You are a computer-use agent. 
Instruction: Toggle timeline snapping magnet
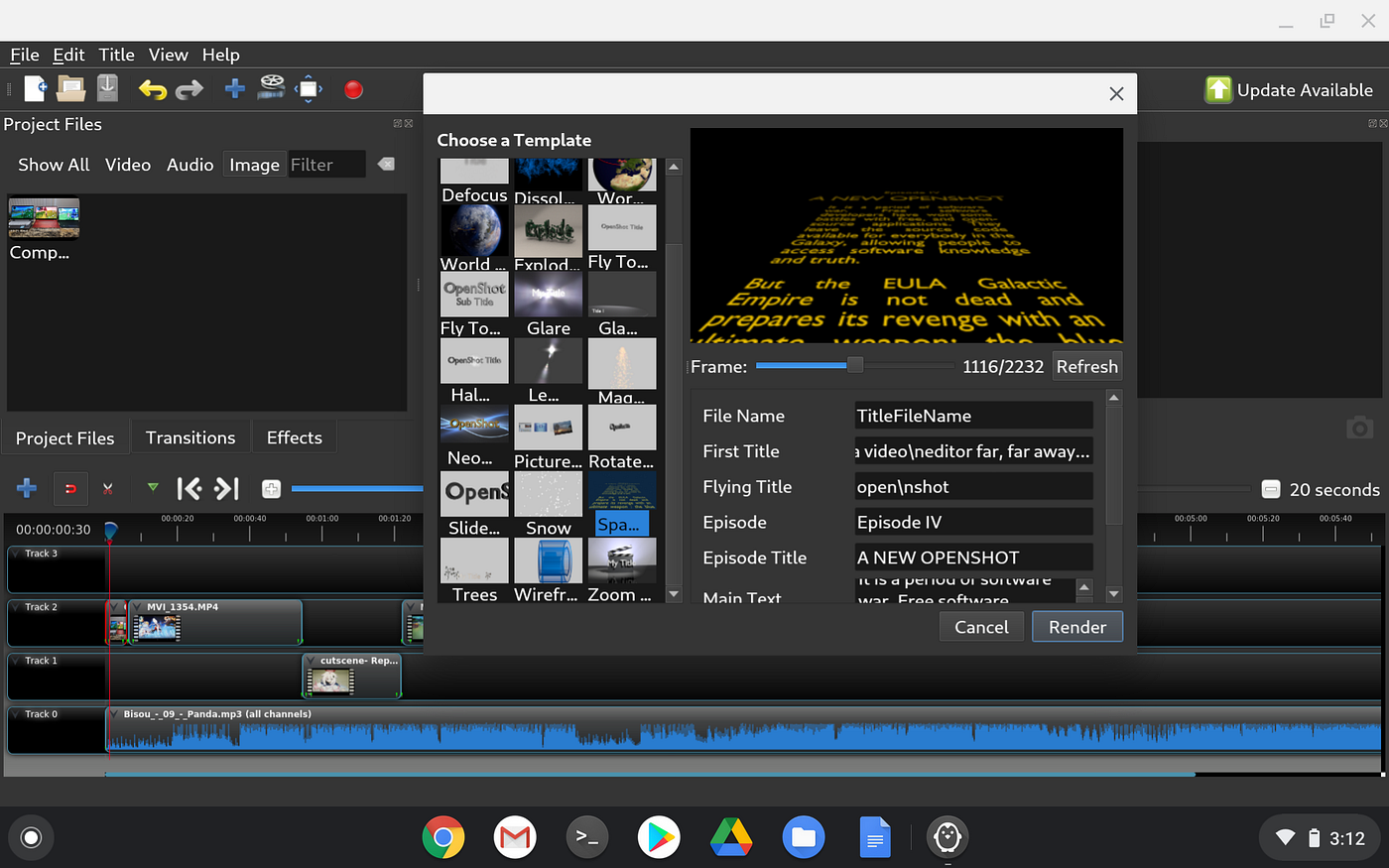(x=70, y=488)
